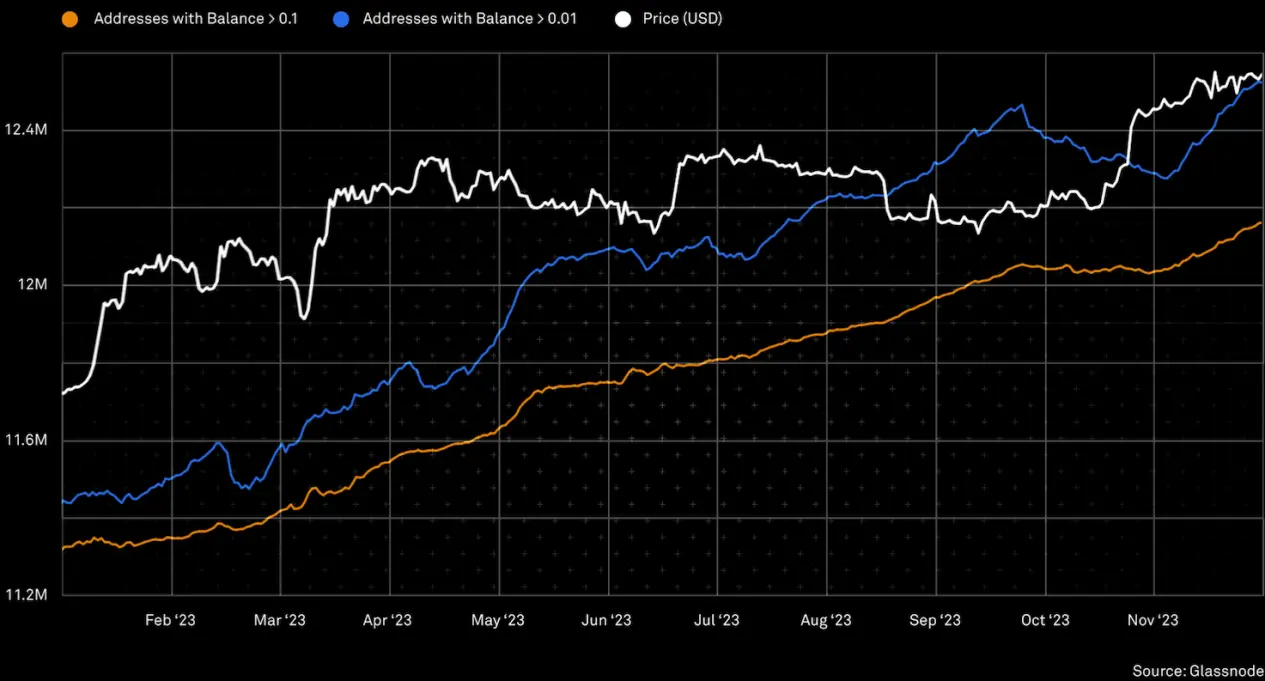Click the 11.6M y-axis label
Screen dimensions: 1265x681
pos(26,440)
